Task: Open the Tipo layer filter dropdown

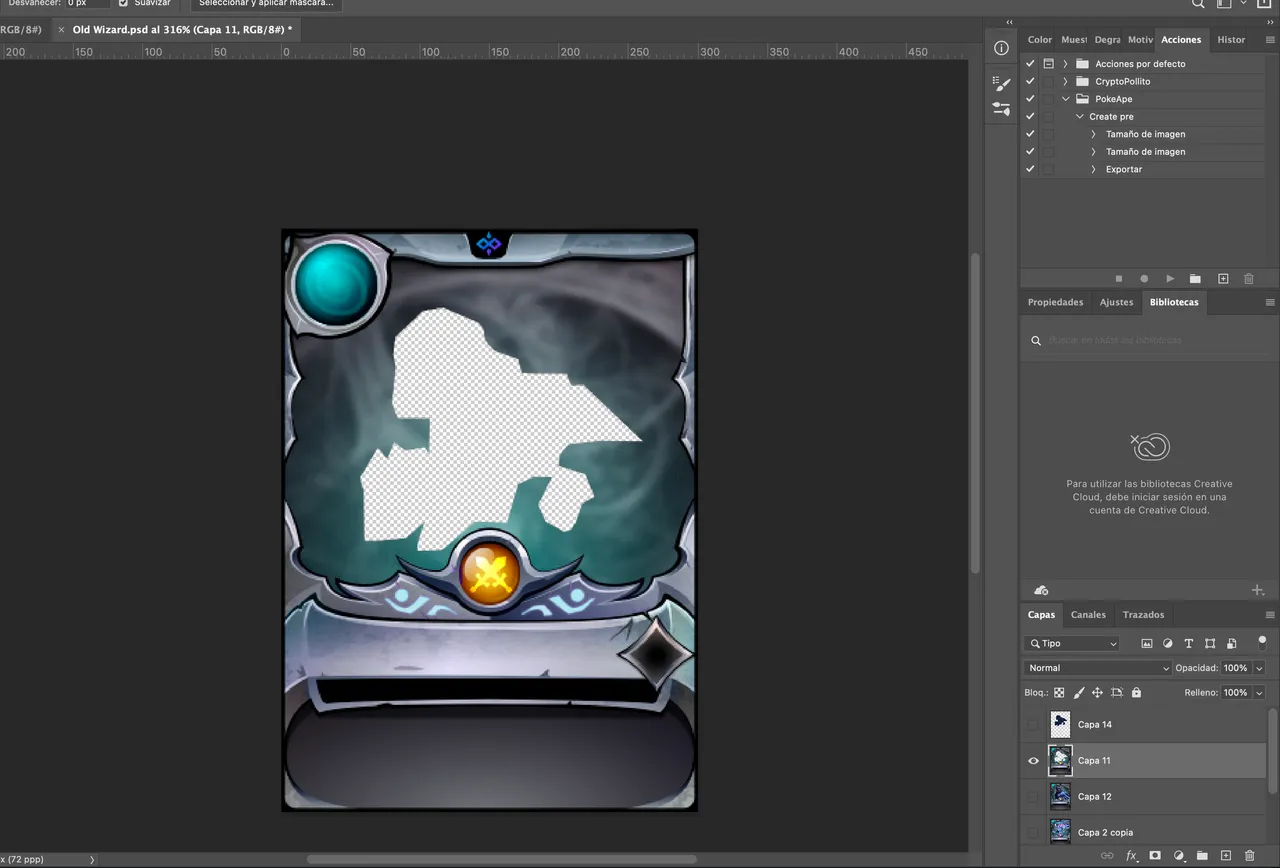Action: point(1072,643)
